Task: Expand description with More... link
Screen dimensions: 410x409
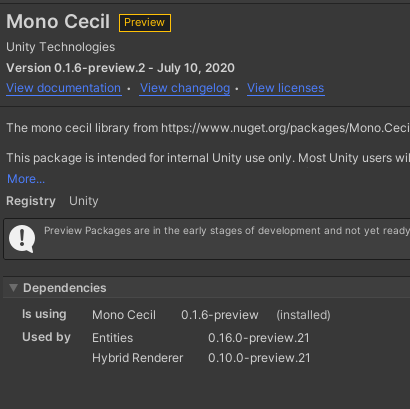Action: pyautogui.click(x=26, y=179)
